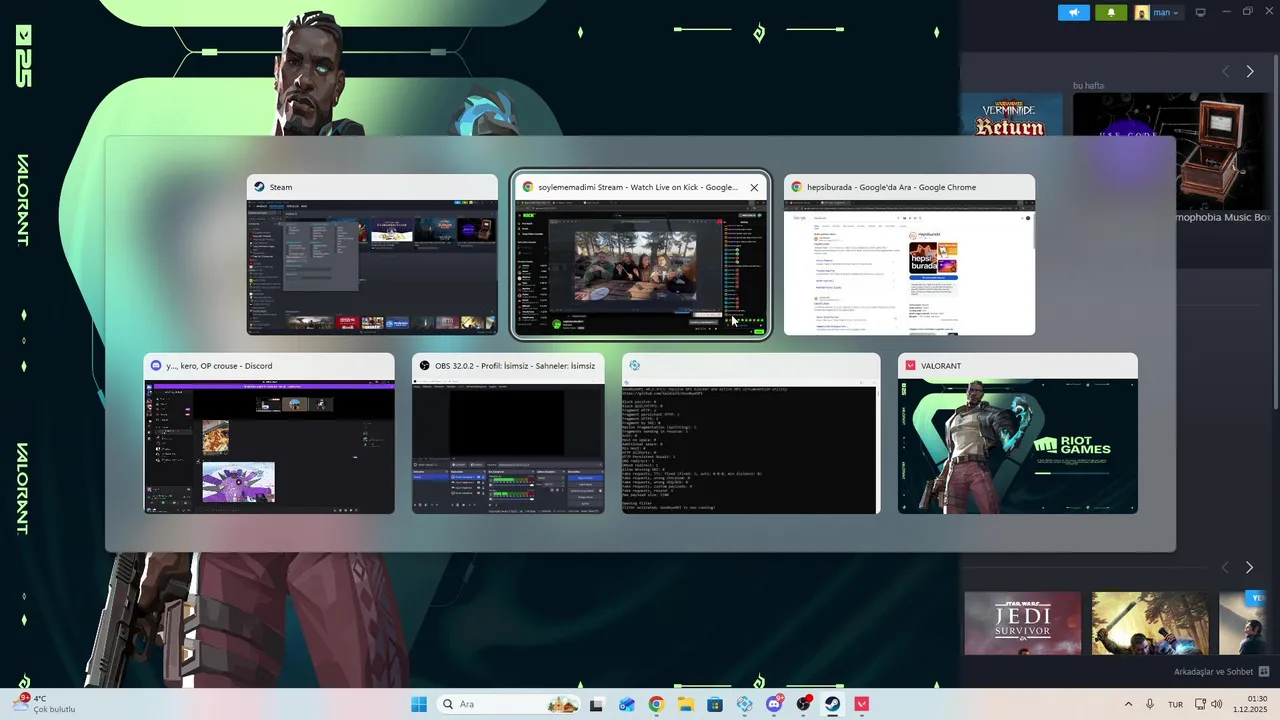
Task: Open game card right of Jedi Survivor
Action: (x=1150, y=623)
